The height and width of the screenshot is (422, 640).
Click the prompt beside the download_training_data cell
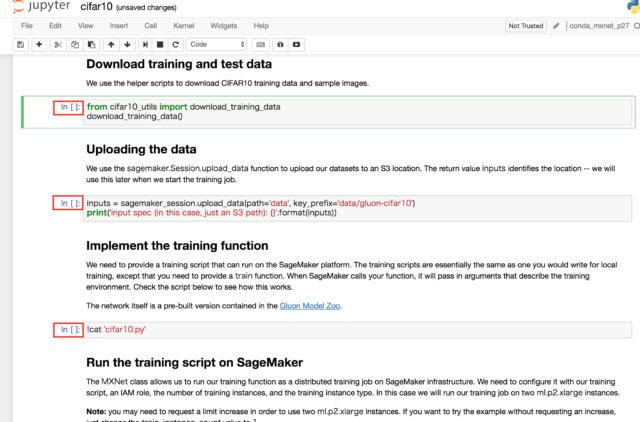coord(68,108)
